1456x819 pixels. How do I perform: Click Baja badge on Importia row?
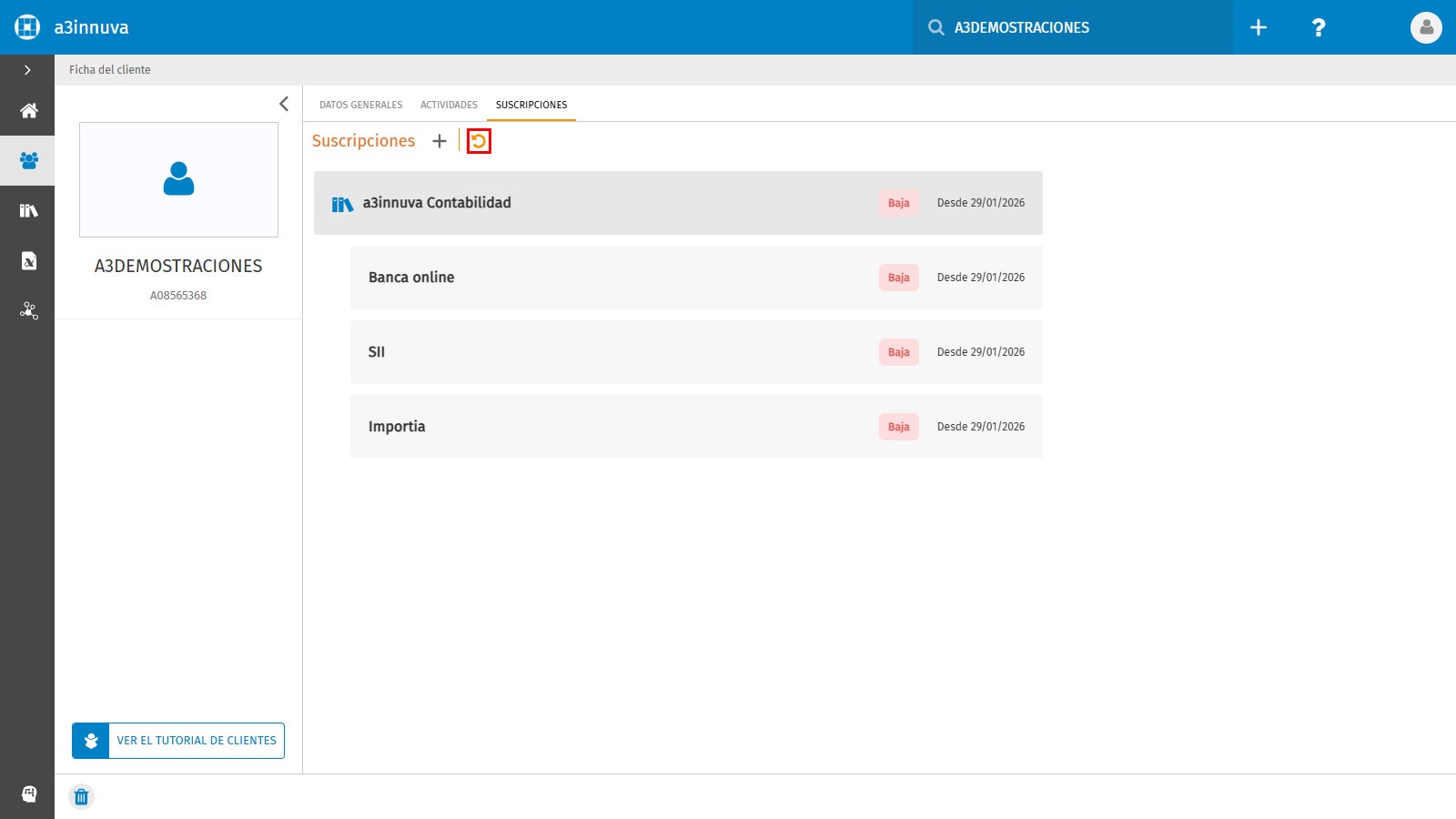coord(898,427)
